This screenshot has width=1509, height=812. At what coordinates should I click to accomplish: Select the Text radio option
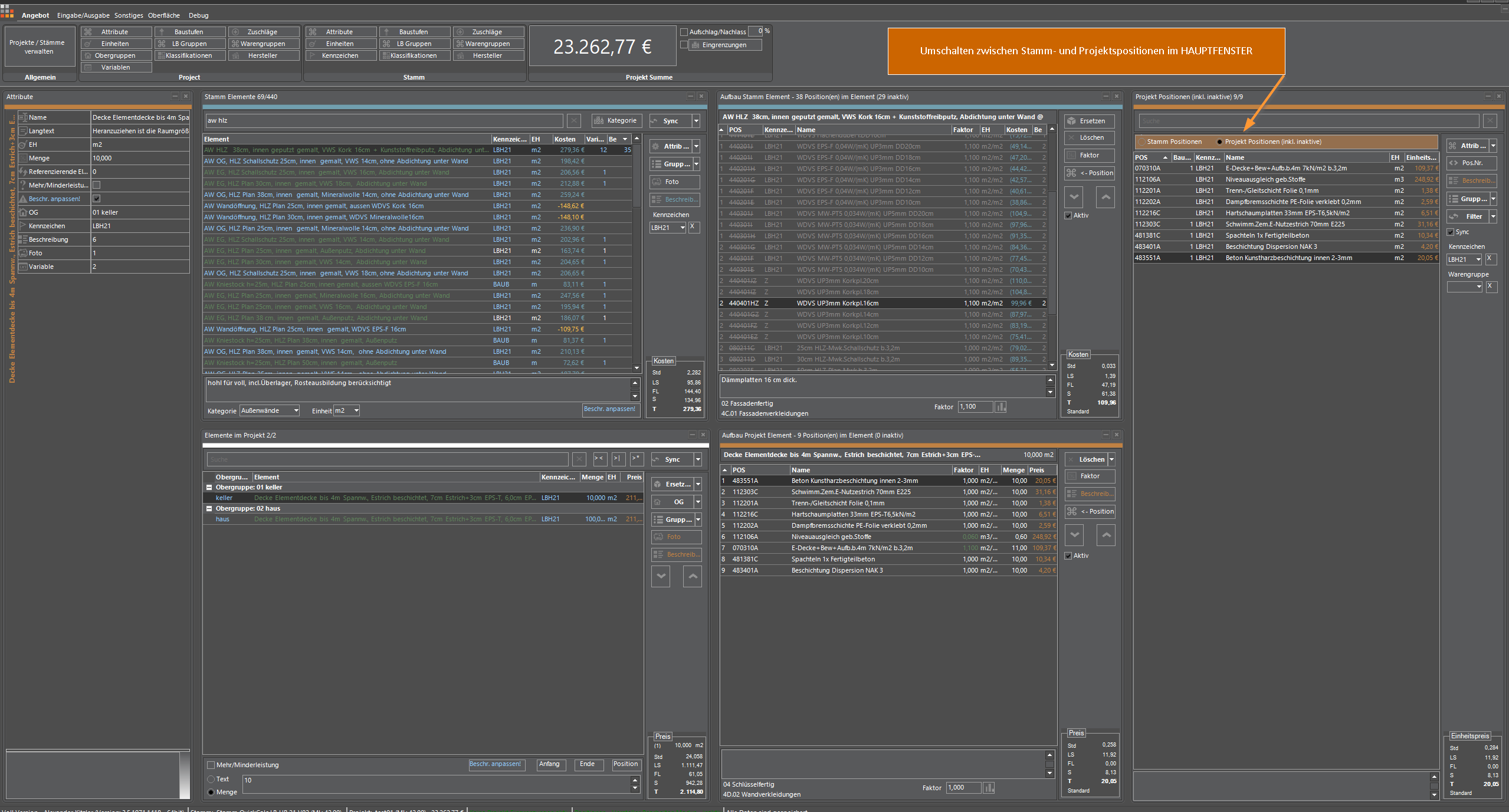click(211, 779)
